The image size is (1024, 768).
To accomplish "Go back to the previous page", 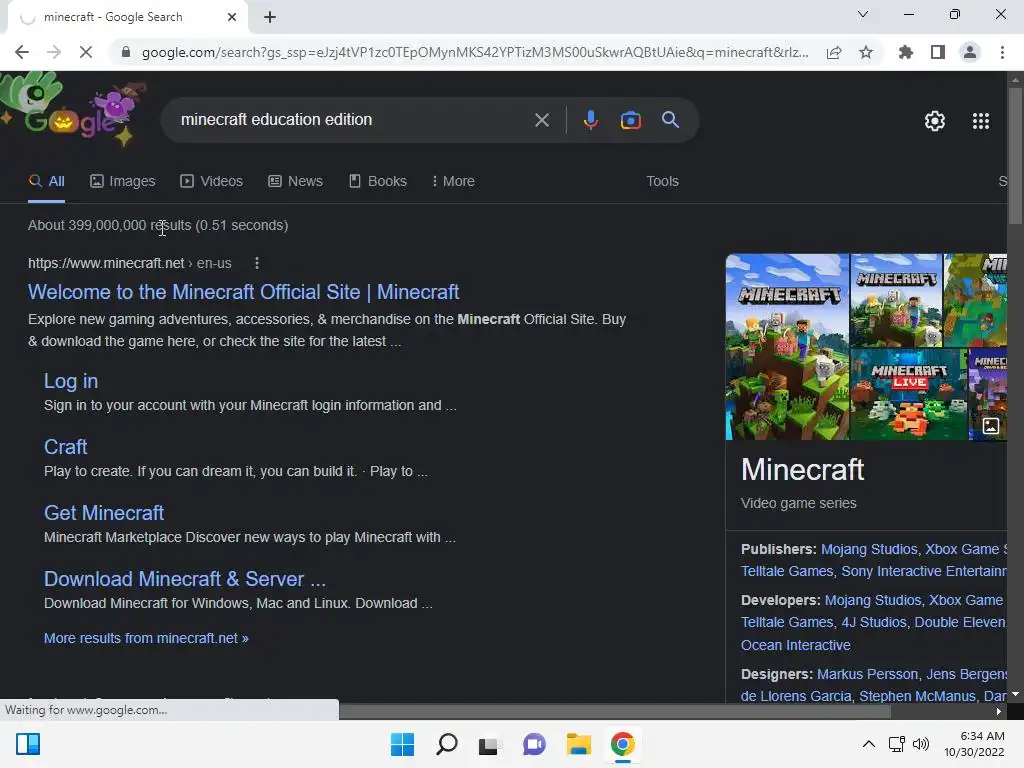I will click(22, 52).
